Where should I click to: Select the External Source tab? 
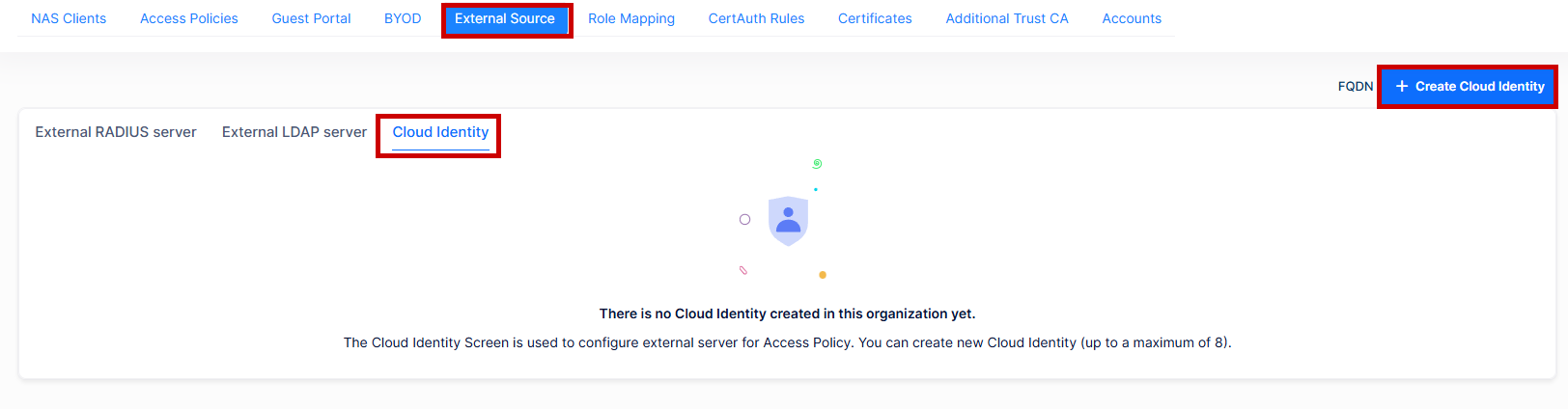(505, 18)
